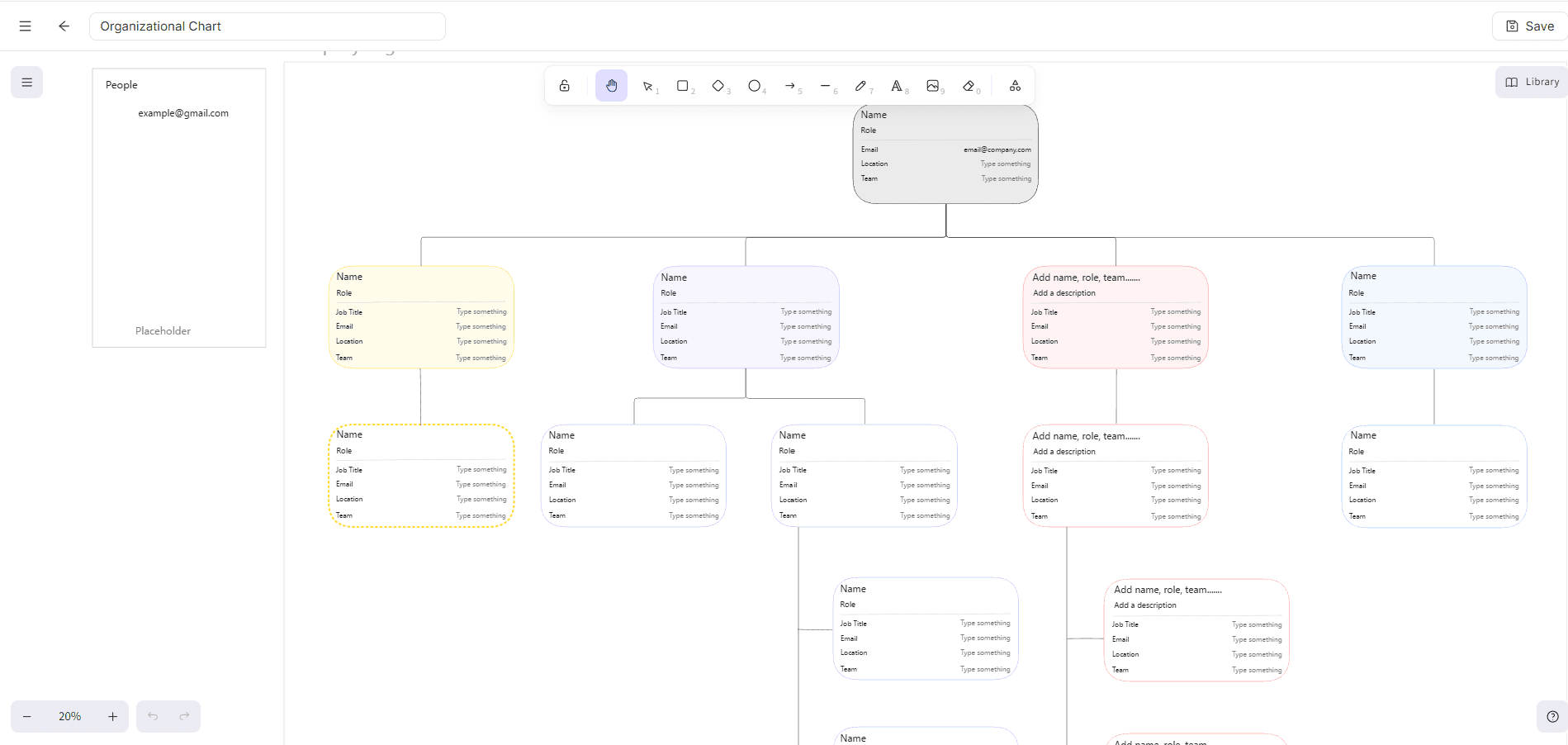This screenshot has height=745, width=1568.
Task: Select the arrow Selection tool
Action: pyautogui.click(x=648, y=86)
